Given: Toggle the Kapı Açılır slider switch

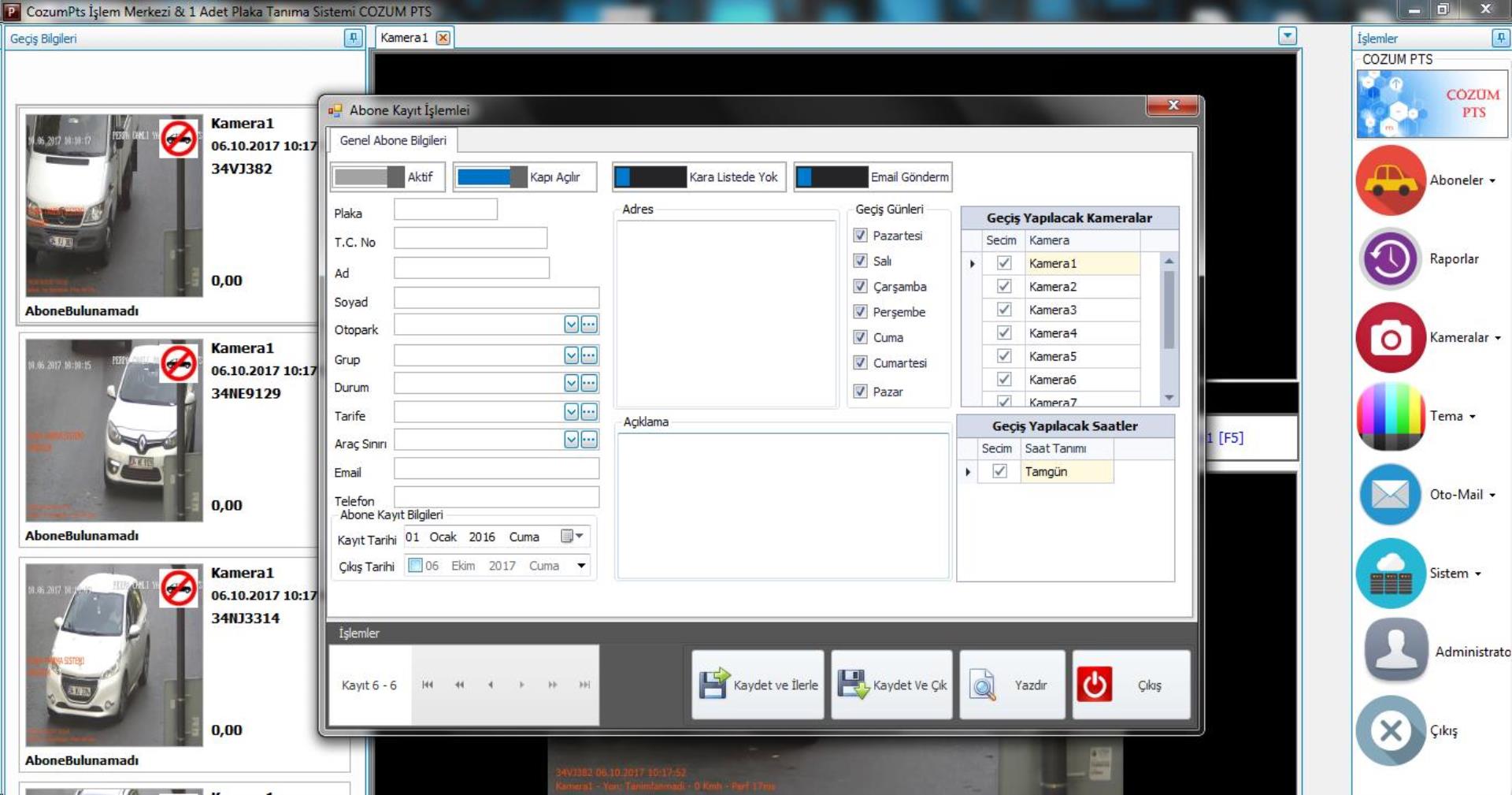Looking at the screenshot, I should (492, 177).
